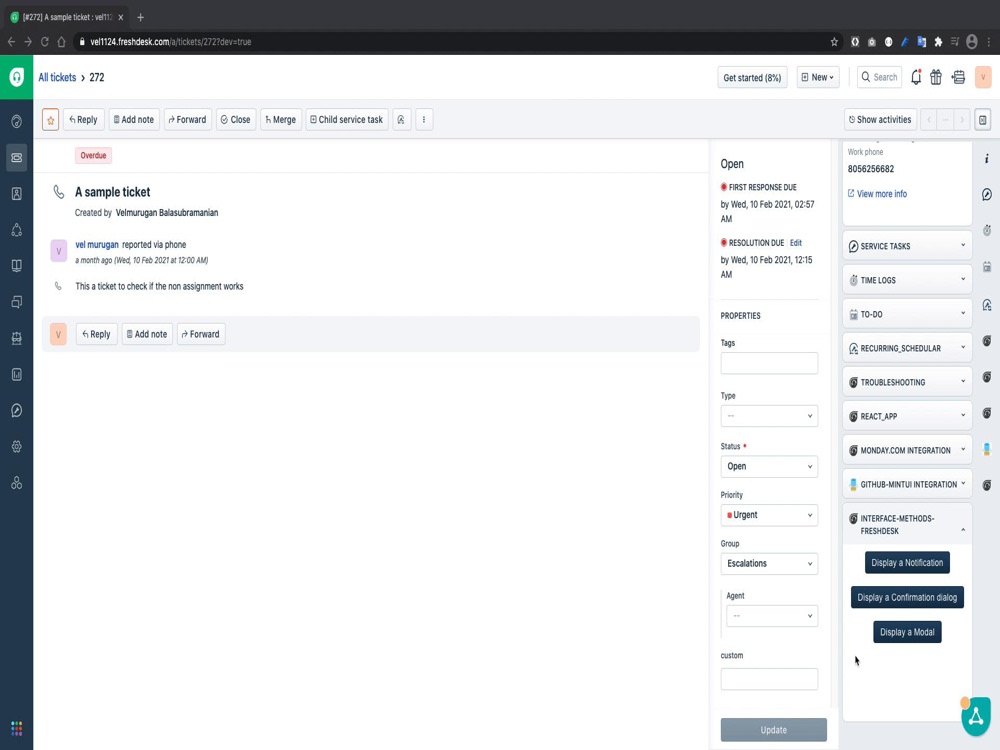Click Show activities

(x=879, y=120)
